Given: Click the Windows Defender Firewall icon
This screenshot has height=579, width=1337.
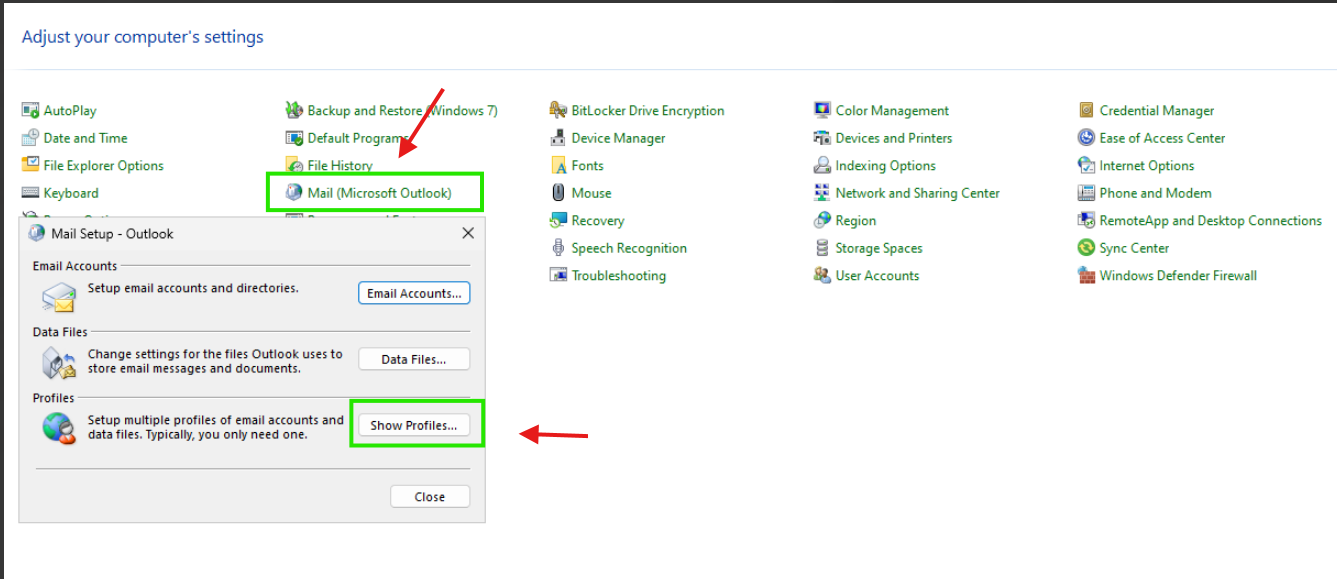Looking at the screenshot, I should click(x=1086, y=276).
